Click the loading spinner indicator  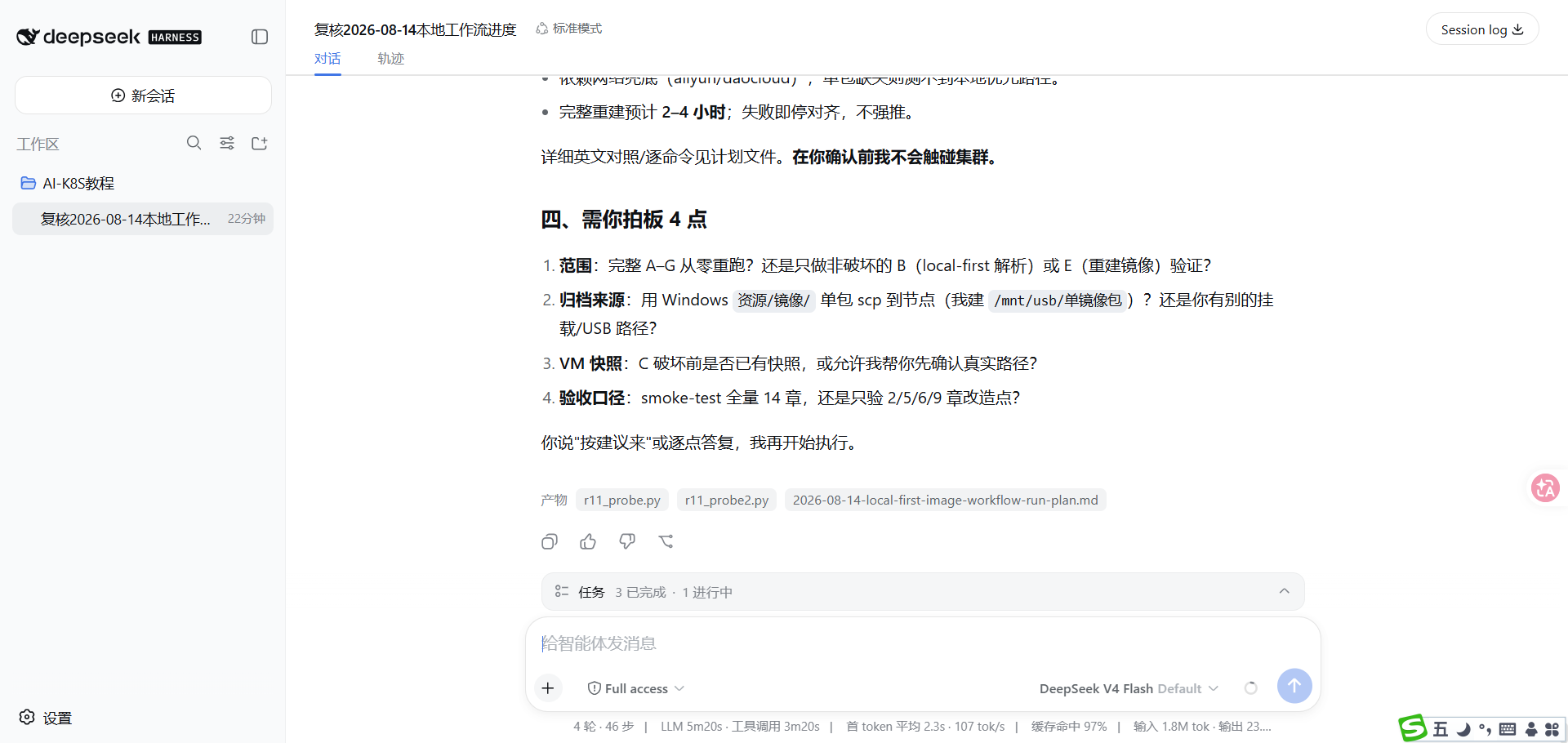pyautogui.click(x=1250, y=688)
